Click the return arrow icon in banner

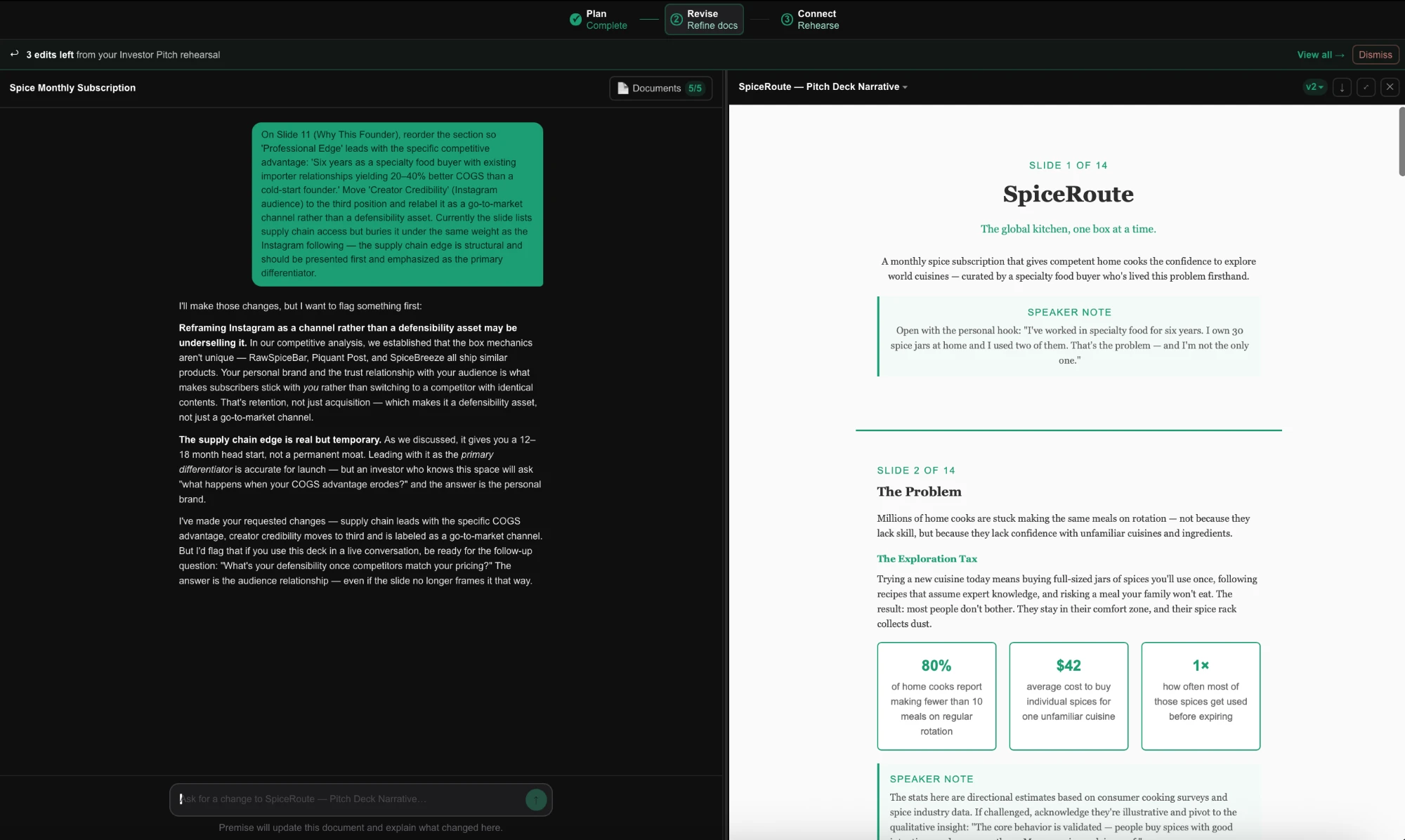14,54
